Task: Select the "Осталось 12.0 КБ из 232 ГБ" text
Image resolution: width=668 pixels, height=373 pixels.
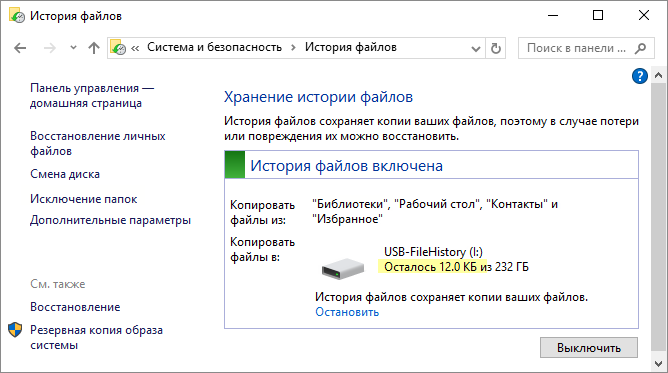Action: click(x=456, y=267)
